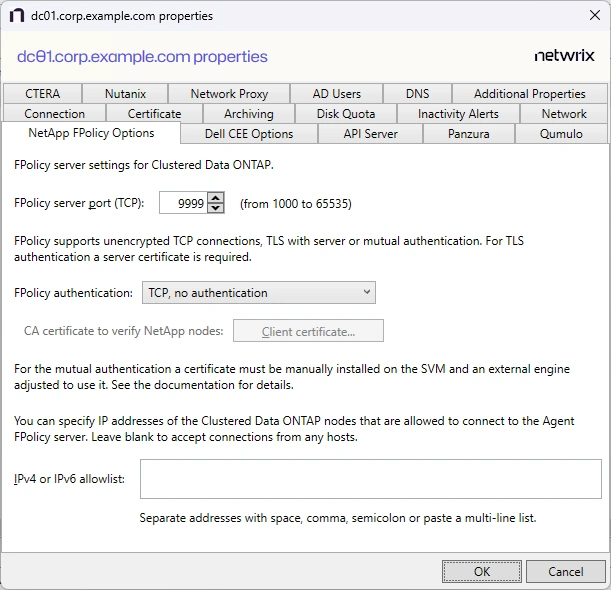Viewport: 611px width, 590px height.
Task: Click the 'FPolicy server port (TCP):' label
Action: pos(79,203)
